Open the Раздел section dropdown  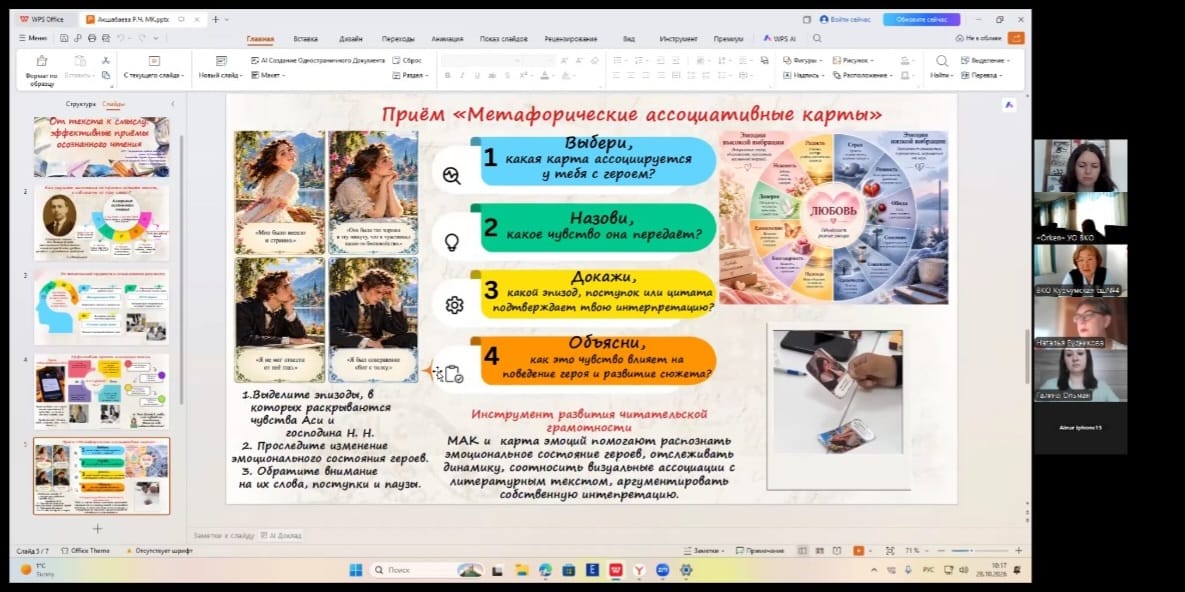tap(410, 76)
